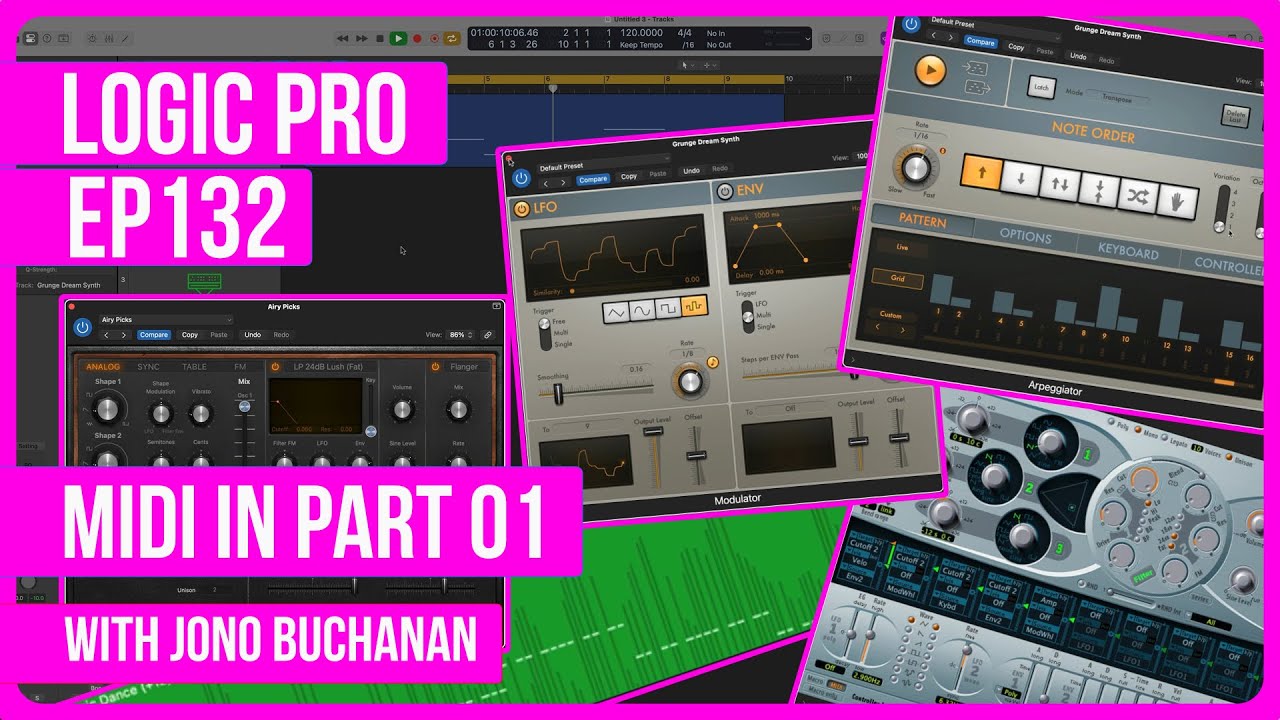Click the Fast Forward button in transport
Viewport: 1280px width, 720px height.
[362, 38]
